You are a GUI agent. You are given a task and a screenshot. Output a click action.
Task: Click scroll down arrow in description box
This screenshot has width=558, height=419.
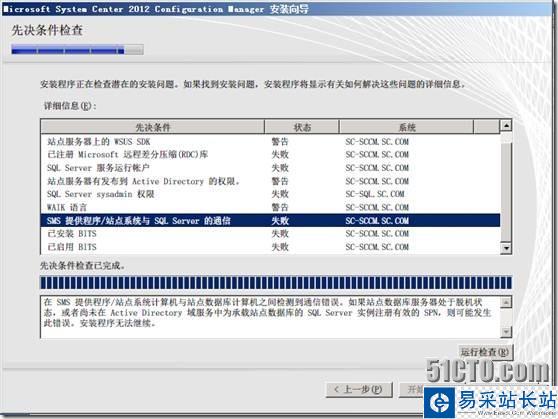506,332
